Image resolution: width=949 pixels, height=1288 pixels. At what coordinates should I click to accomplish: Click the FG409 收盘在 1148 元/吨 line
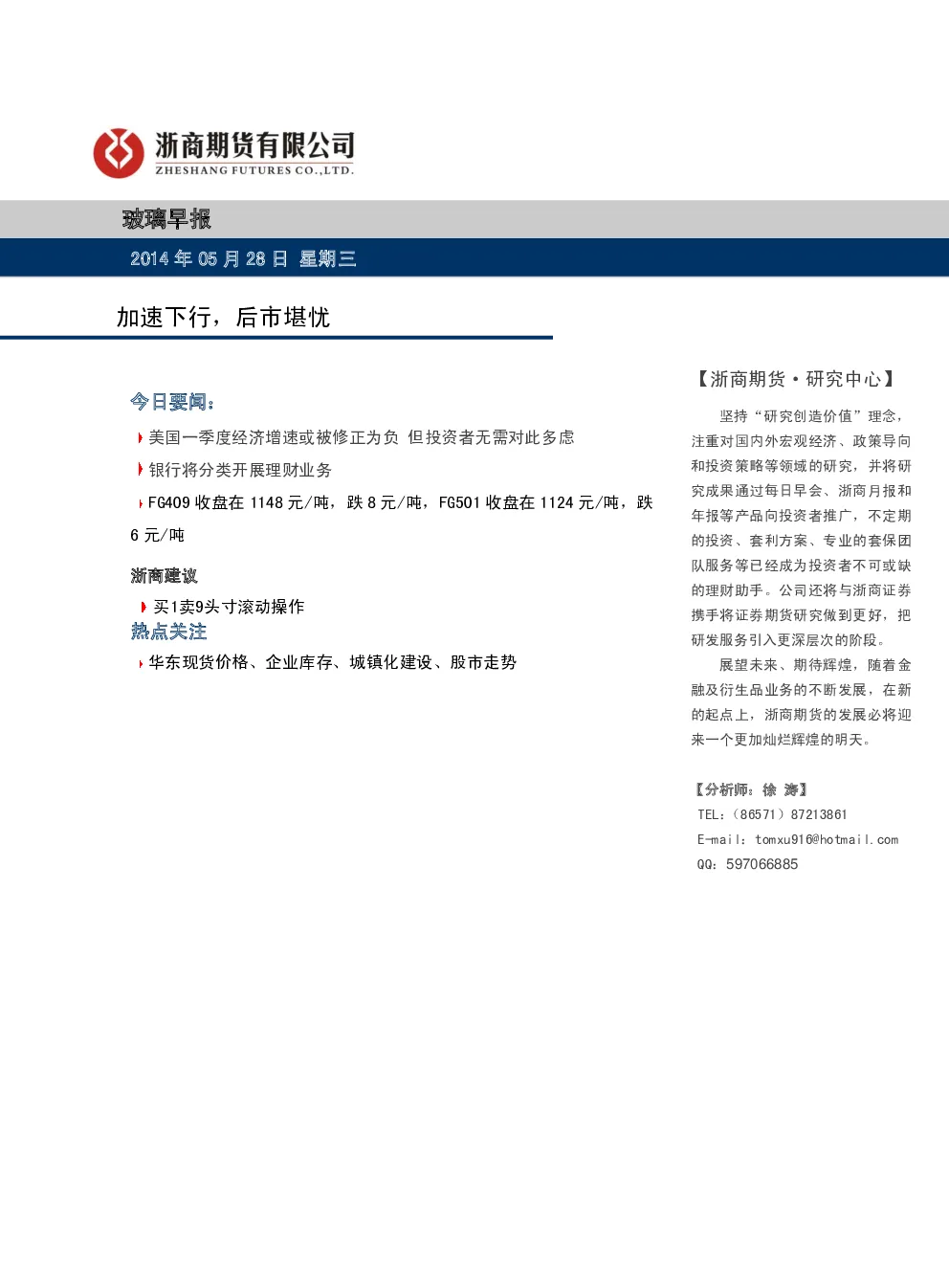400,502
